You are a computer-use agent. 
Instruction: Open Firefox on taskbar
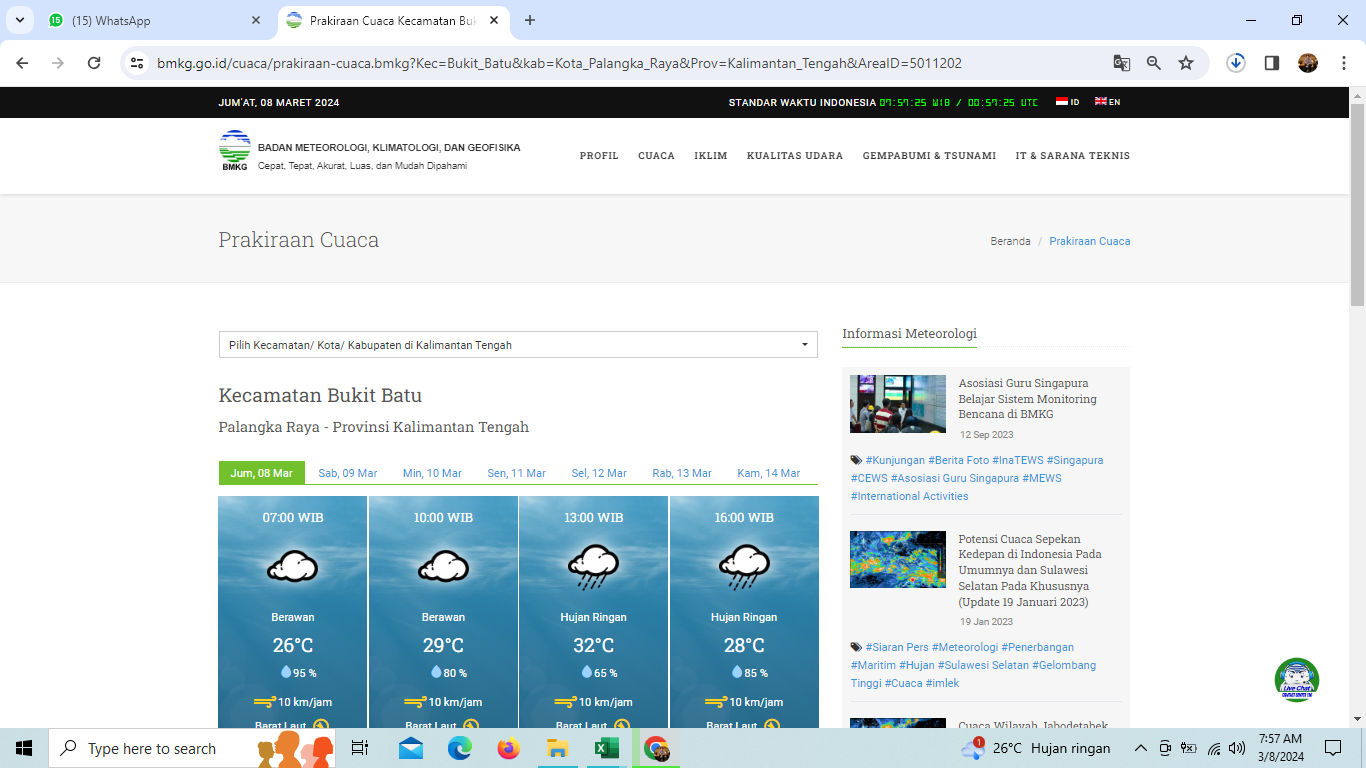(x=509, y=748)
